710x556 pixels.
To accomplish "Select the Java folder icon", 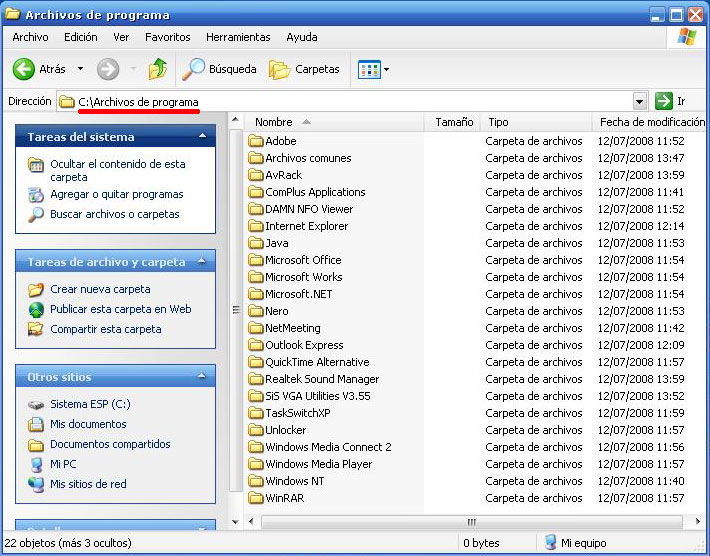I will [x=256, y=243].
